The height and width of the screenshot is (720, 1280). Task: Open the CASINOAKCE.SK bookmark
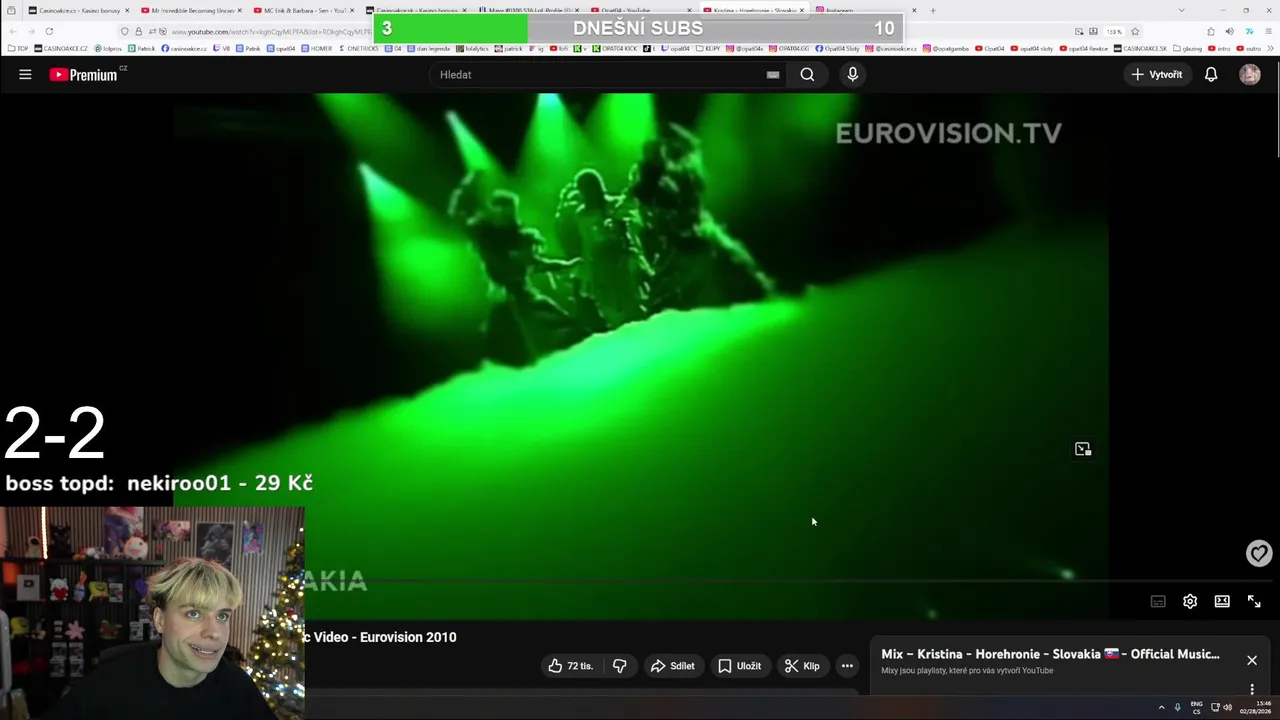[x=1141, y=48]
